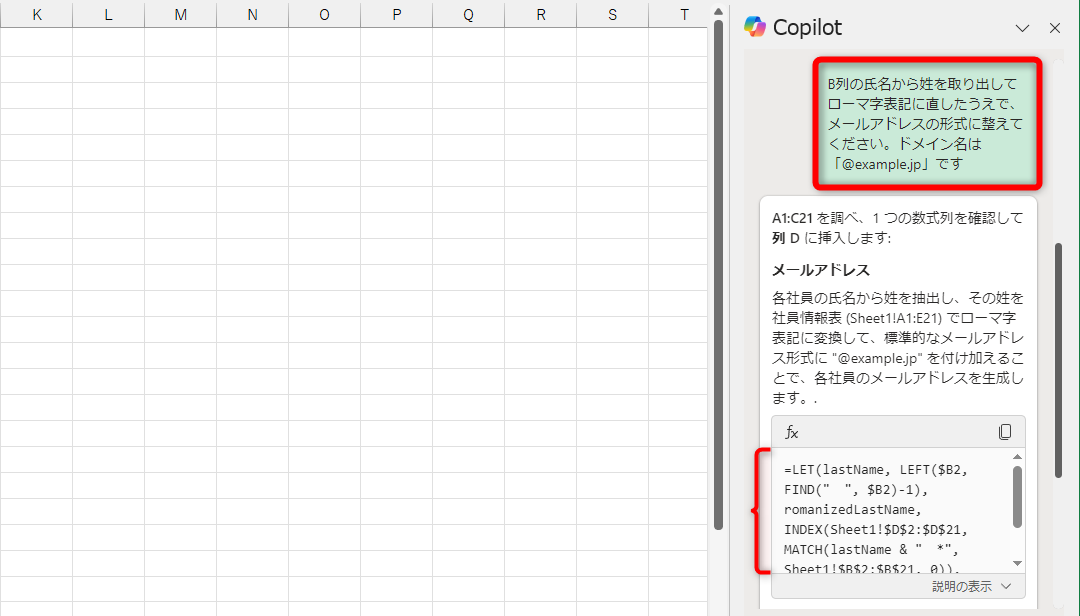Screen dimensions: 1080x616
Task: Select column S header
Action: 612,14
